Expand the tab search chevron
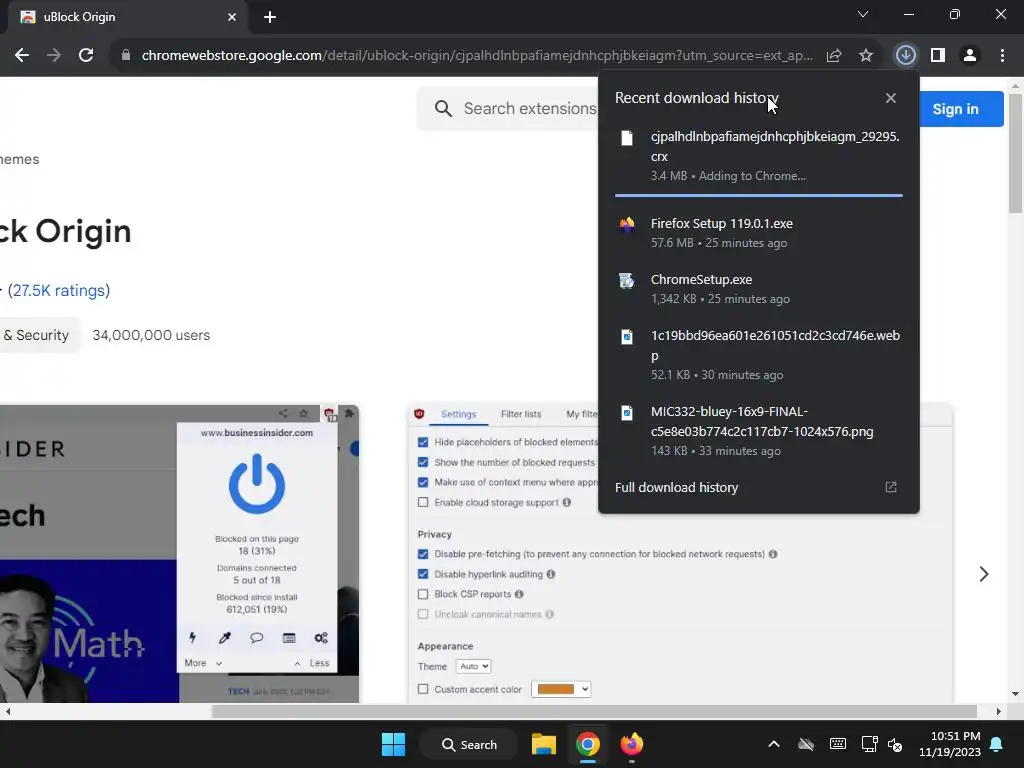1024x768 pixels. (x=863, y=14)
